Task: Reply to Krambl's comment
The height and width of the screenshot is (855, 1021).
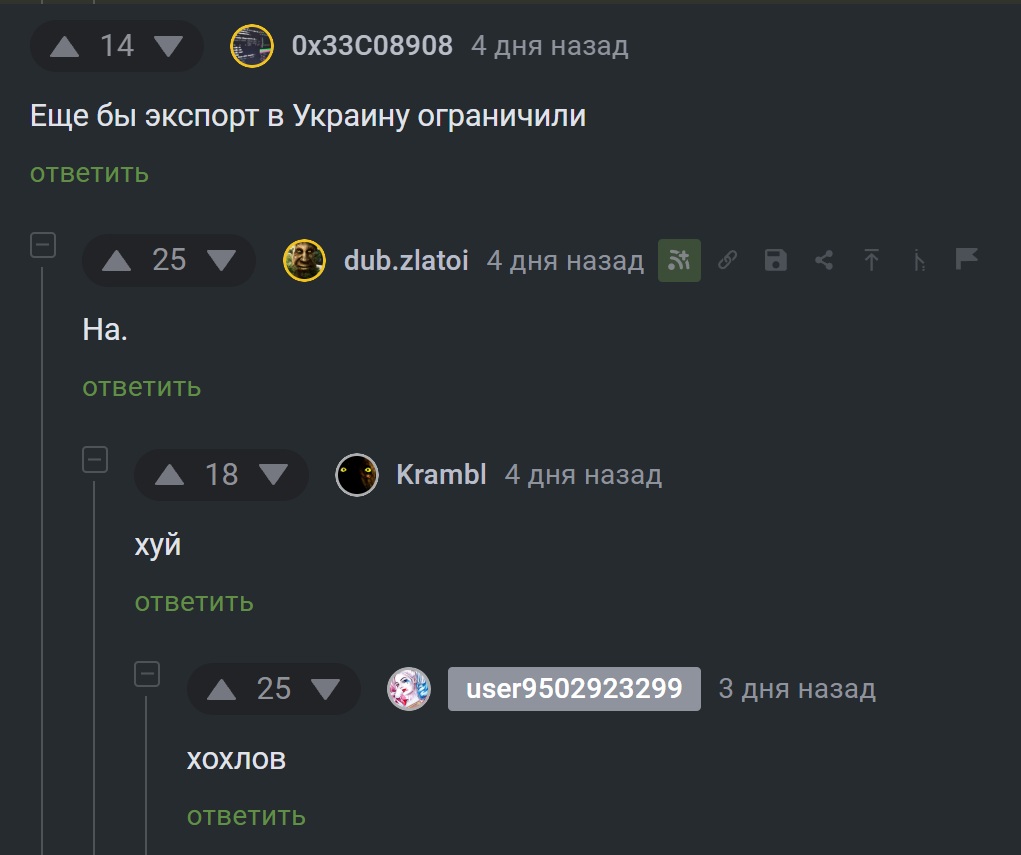Action: pyautogui.click(x=194, y=602)
